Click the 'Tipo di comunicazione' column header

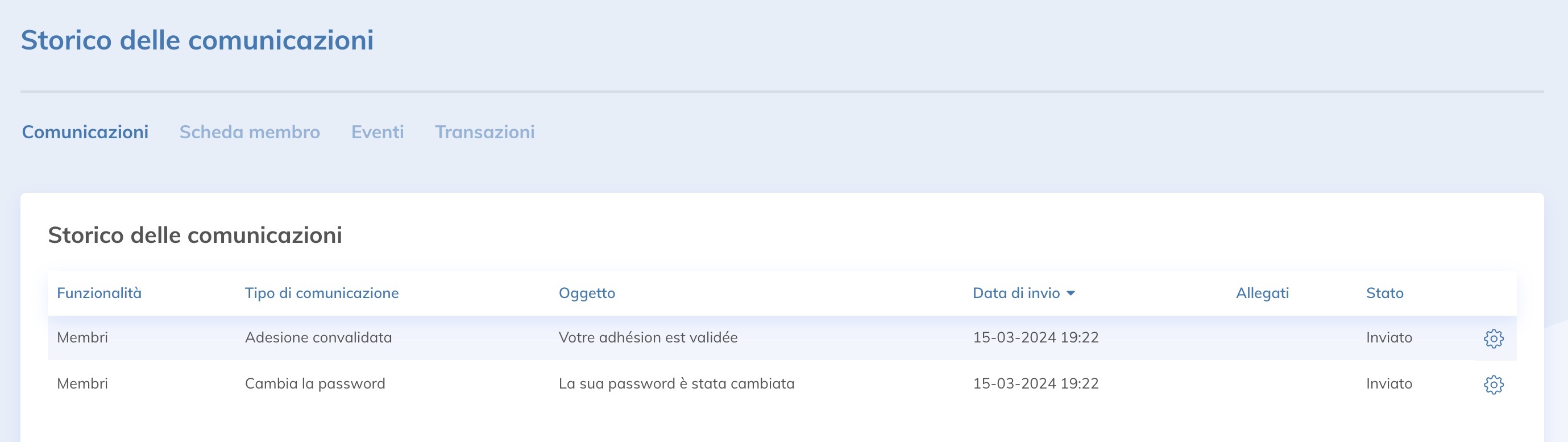(321, 293)
